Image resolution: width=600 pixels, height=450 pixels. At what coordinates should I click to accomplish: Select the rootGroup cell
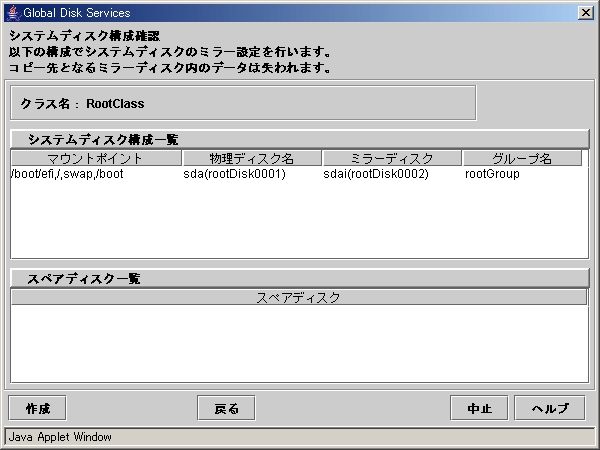pyautogui.click(x=523, y=174)
